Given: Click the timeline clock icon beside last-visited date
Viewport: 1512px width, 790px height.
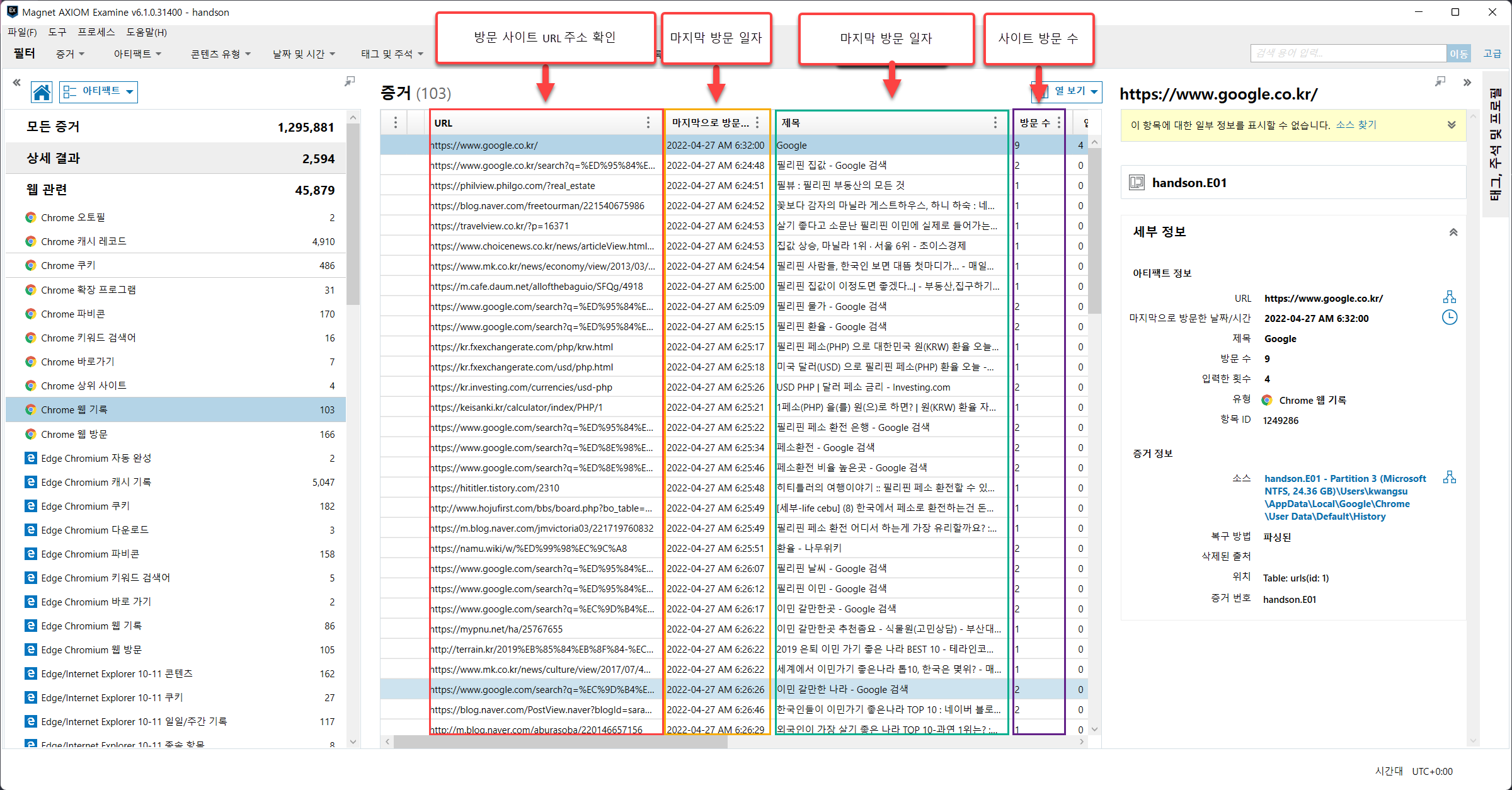Looking at the screenshot, I should click(1449, 318).
